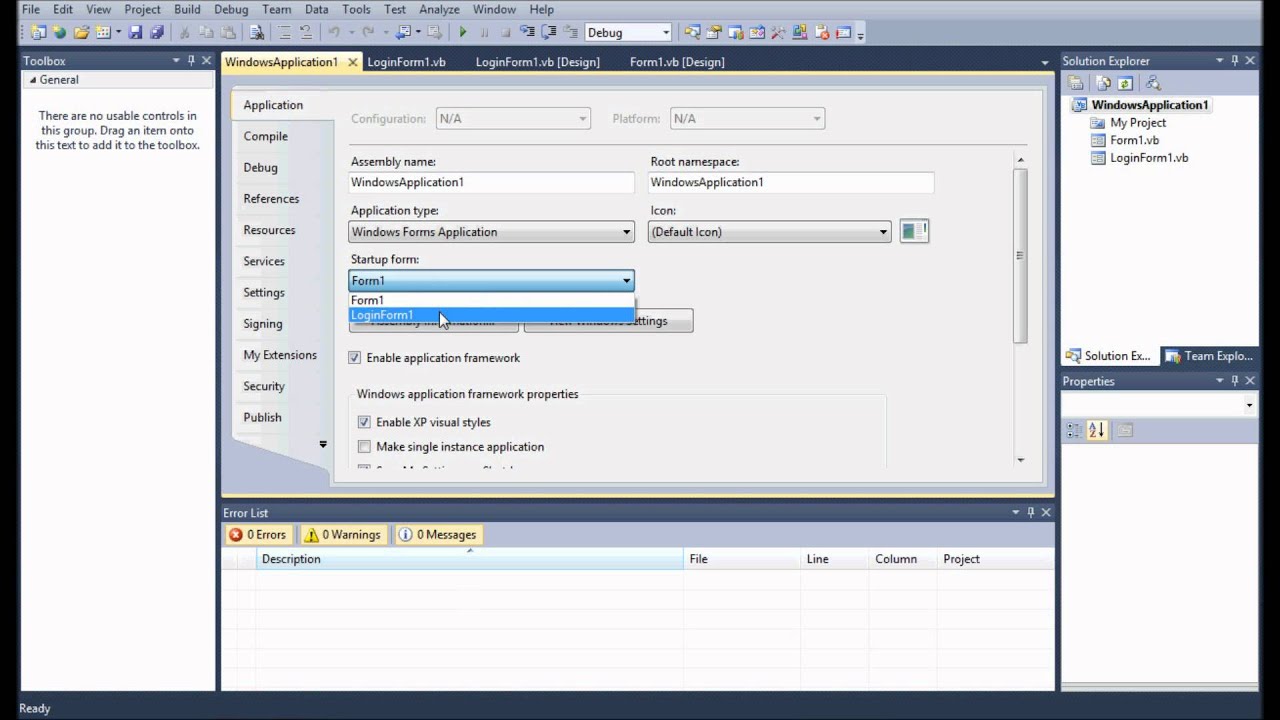Click the designer vertical scrollbar thumb
The width and height of the screenshot is (1280, 720).
click(1020, 256)
